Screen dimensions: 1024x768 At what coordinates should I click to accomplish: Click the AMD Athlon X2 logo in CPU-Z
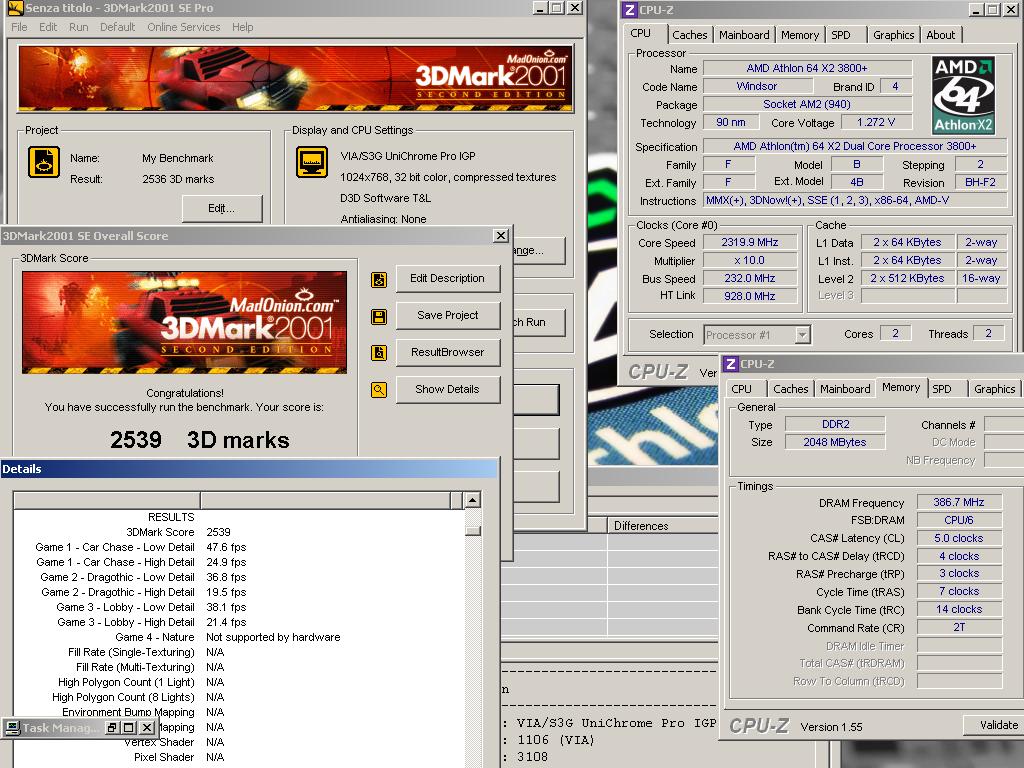(963, 95)
